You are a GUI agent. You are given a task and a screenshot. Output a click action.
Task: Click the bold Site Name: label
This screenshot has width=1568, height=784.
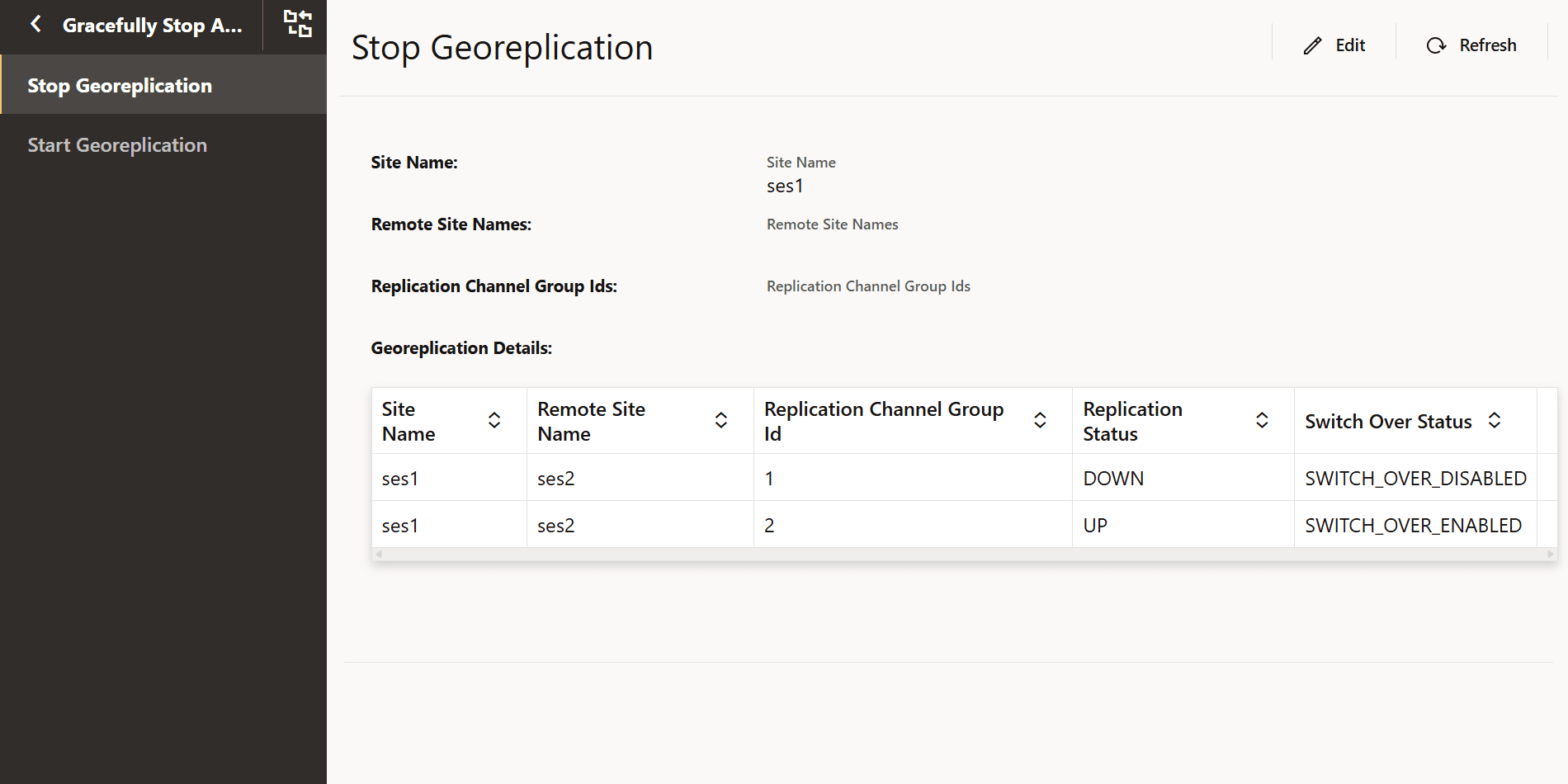tap(414, 163)
